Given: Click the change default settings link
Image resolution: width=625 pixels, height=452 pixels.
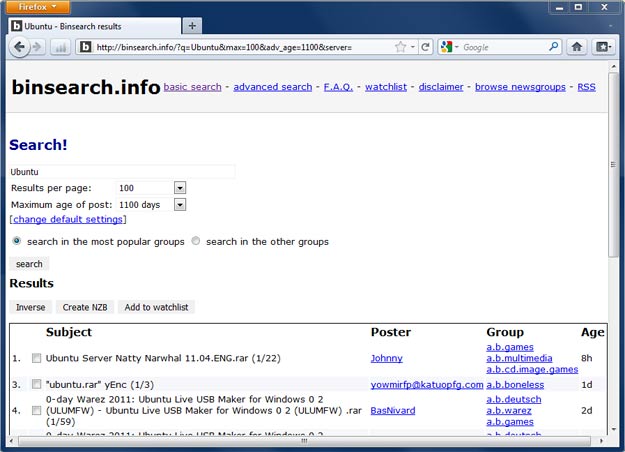Looking at the screenshot, I should [x=68, y=219].
